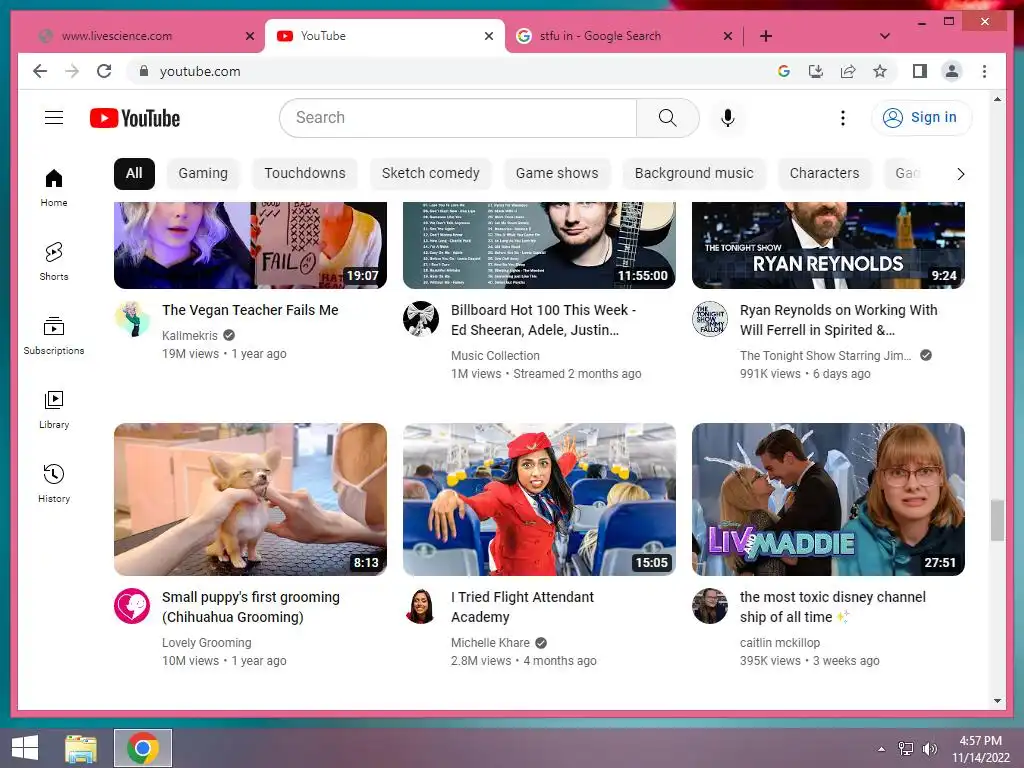Viewport: 1024px width, 768px height.
Task: Show more filter chips with right arrow
Action: (960, 174)
